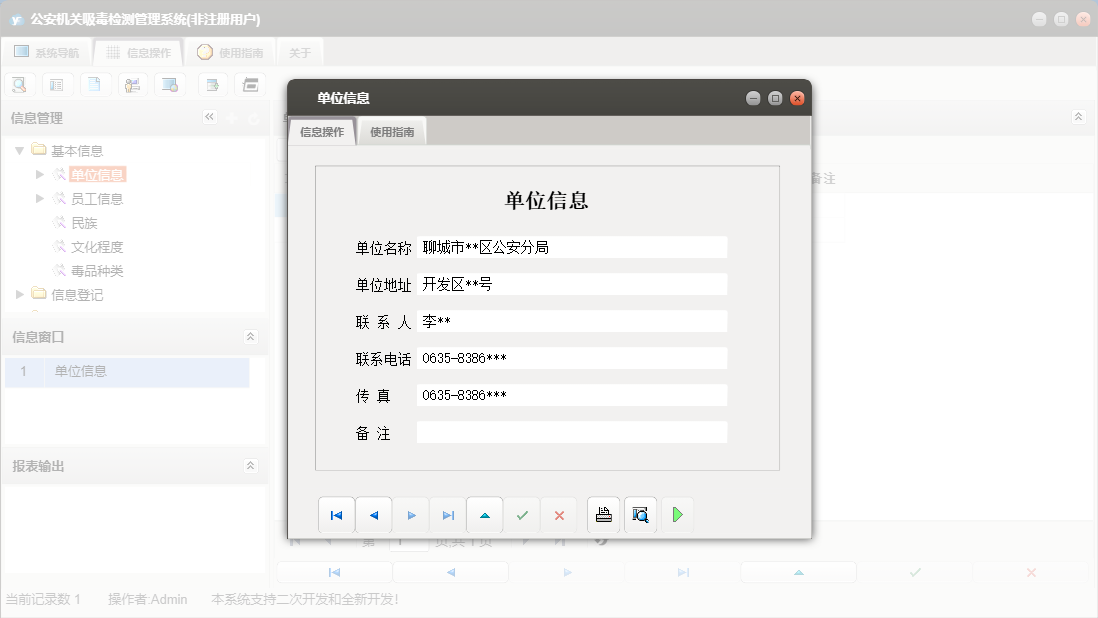The width and height of the screenshot is (1098, 618).
Task: Click the previous record arrow icon
Action: (373, 514)
